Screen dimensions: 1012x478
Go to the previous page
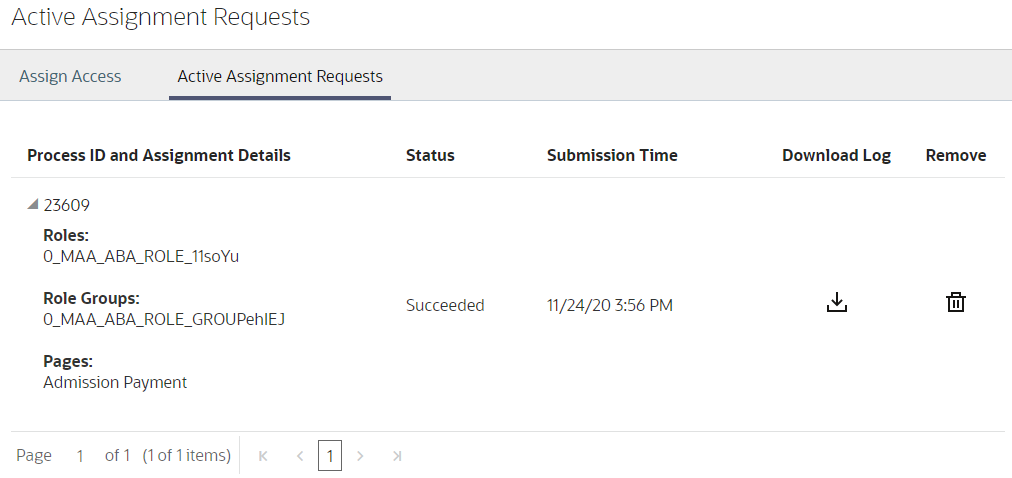299,456
